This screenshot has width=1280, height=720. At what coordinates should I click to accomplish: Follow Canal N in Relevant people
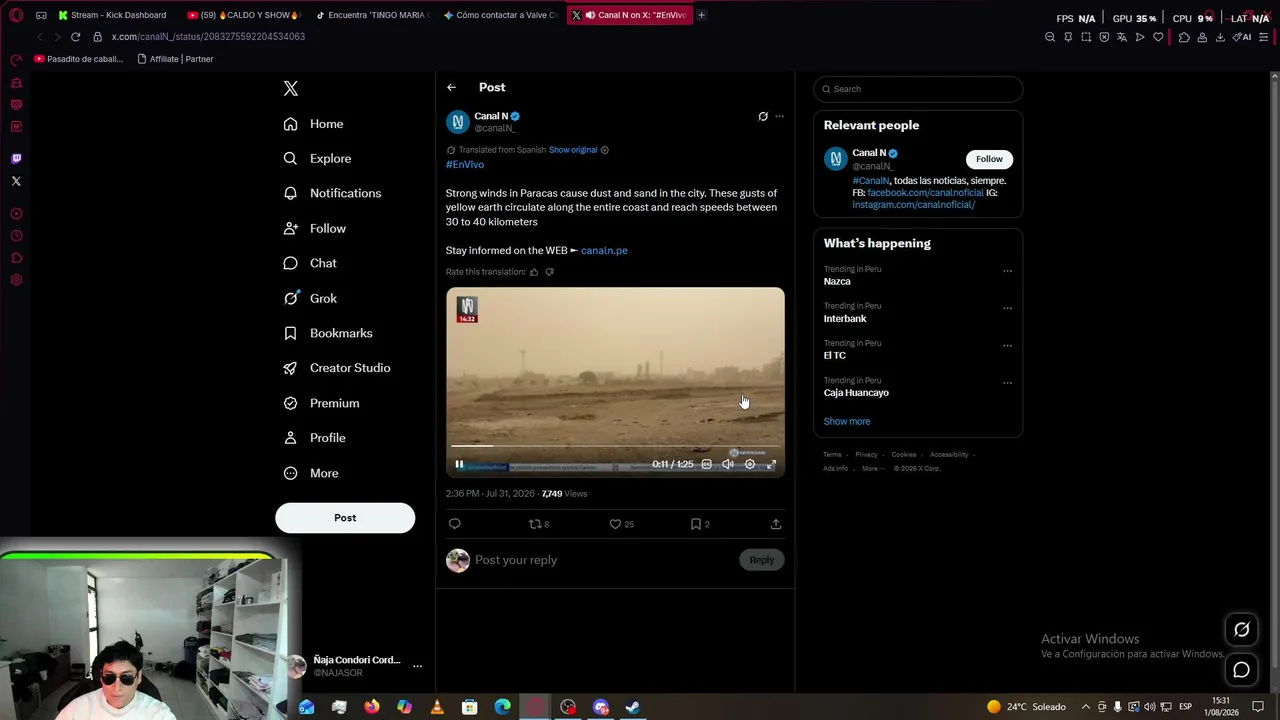tap(989, 159)
